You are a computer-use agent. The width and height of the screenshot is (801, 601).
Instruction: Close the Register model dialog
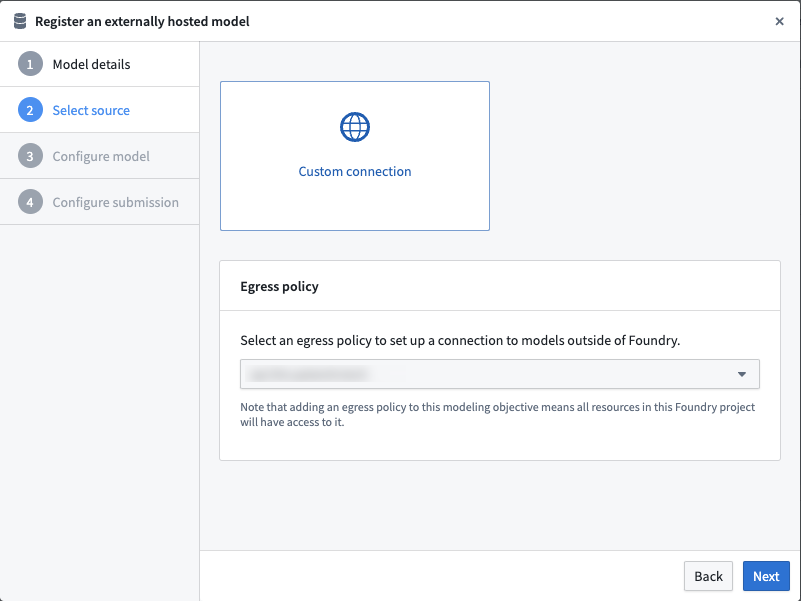pyautogui.click(x=779, y=21)
